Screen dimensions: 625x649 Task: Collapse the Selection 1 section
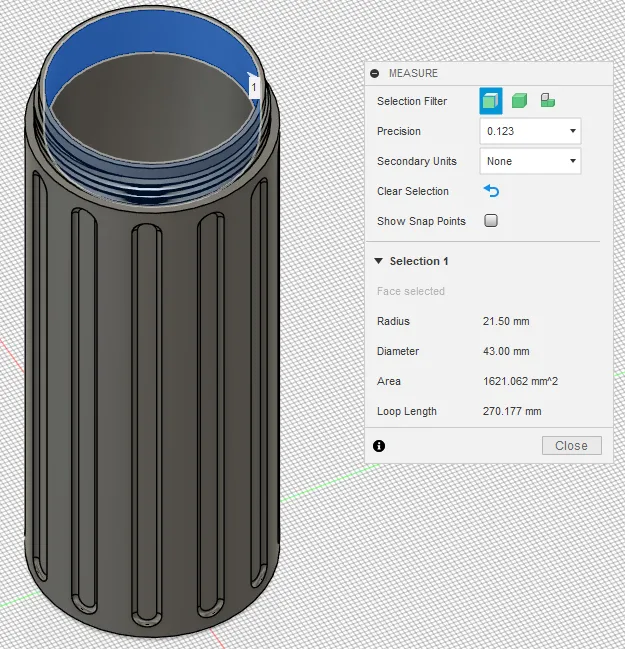(379, 261)
